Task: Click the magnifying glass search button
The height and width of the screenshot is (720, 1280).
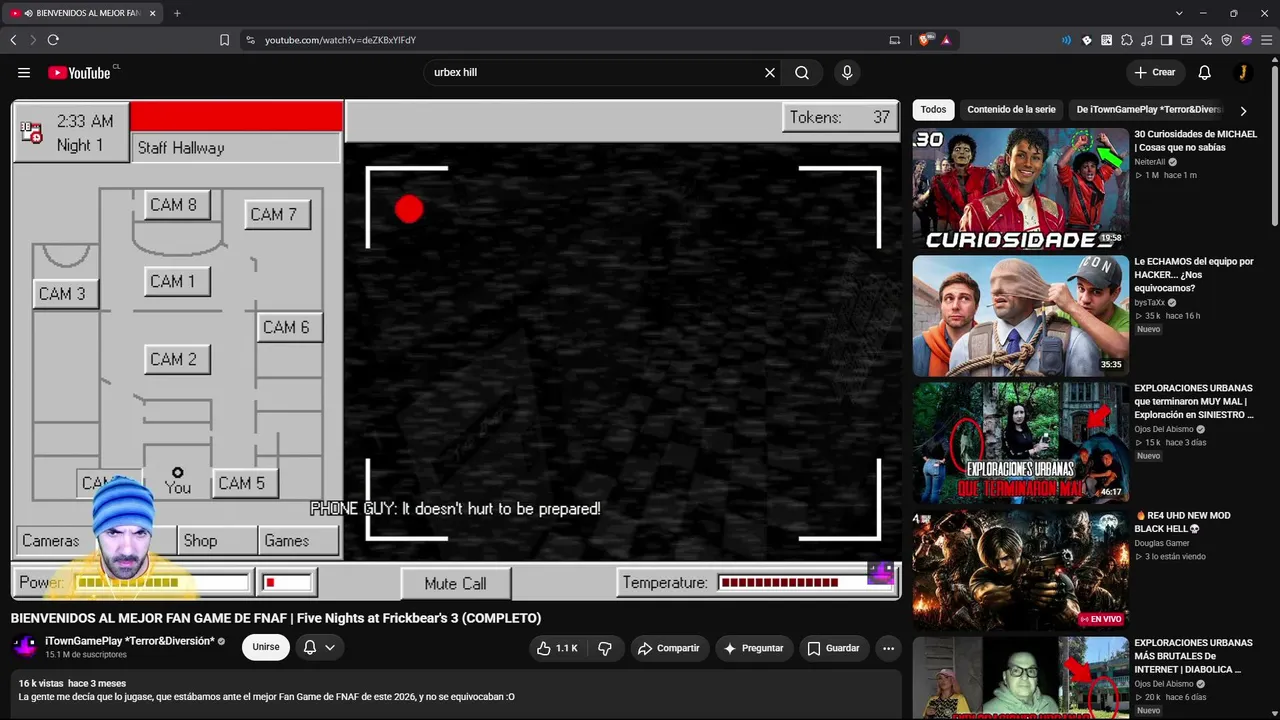Action: coord(802,72)
